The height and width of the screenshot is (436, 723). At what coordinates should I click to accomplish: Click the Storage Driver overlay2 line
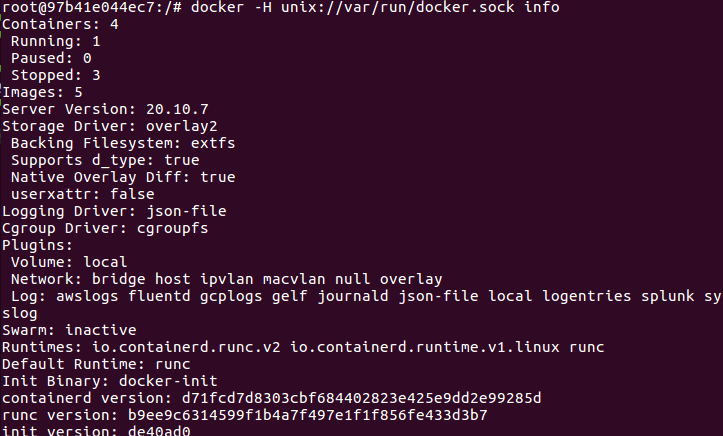click(x=110, y=127)
